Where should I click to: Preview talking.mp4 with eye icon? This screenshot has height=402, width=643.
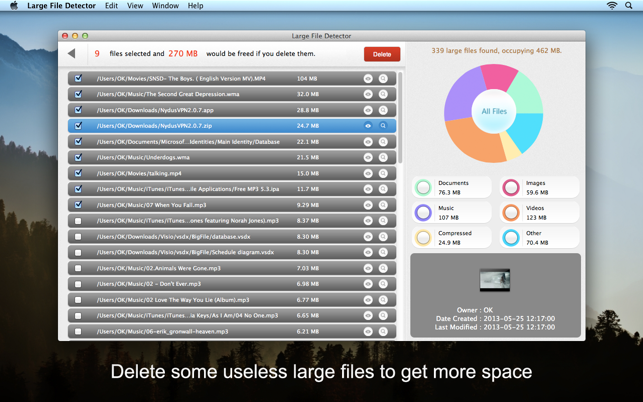[x=368, y=173]
